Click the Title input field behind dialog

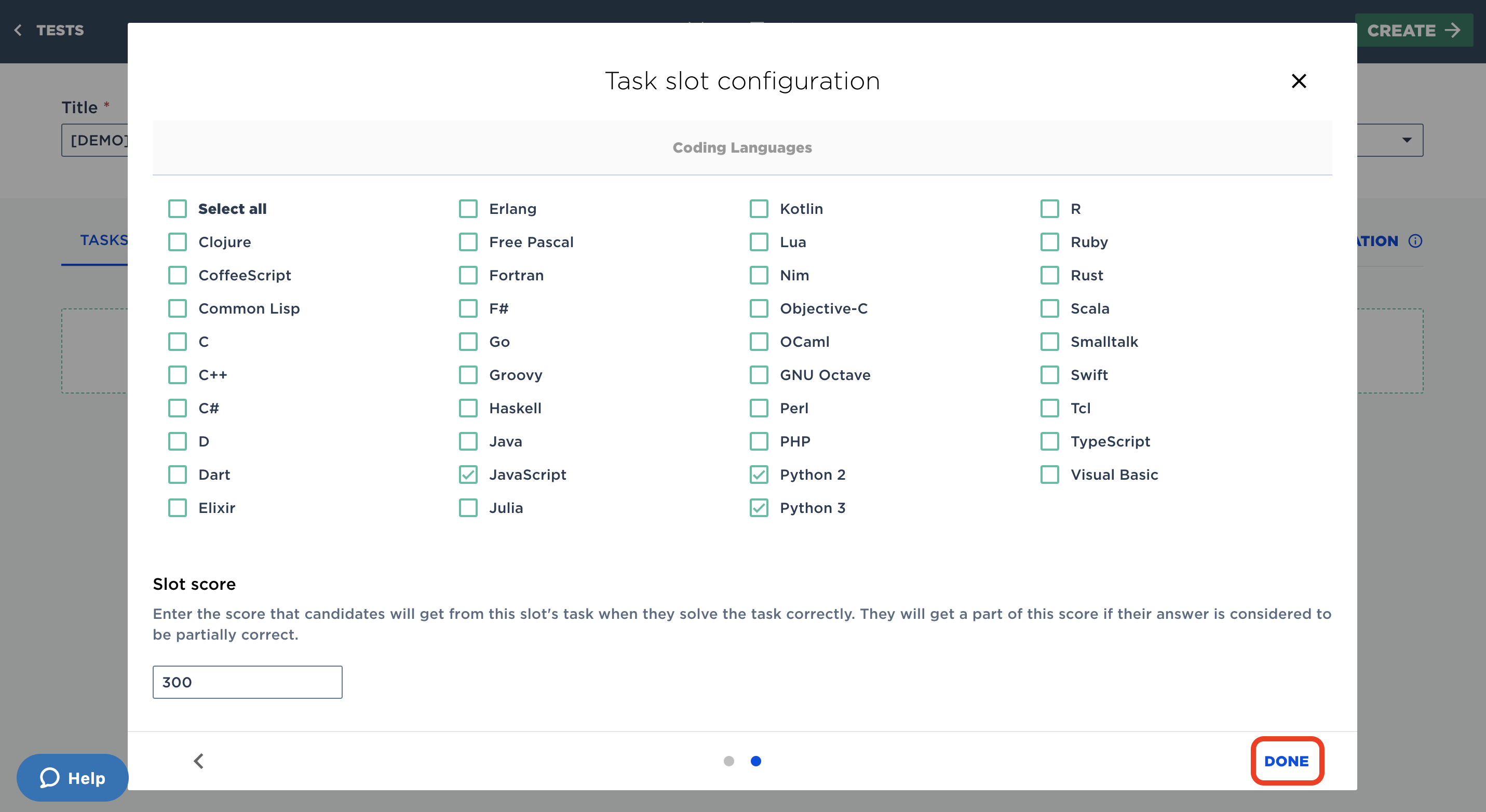pos(94,140)
